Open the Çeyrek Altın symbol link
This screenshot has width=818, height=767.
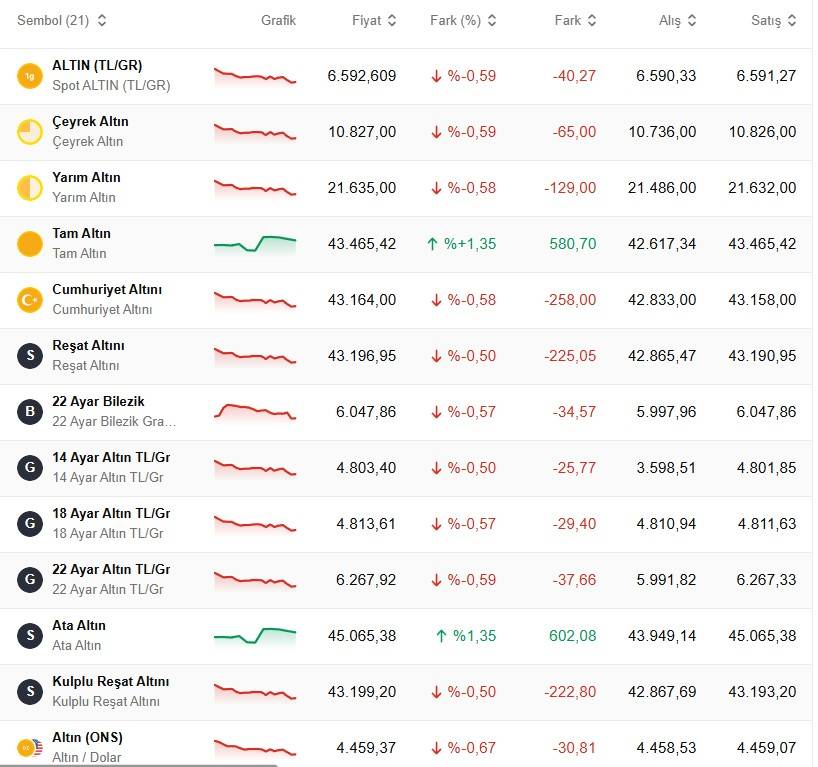coord(90,121)
